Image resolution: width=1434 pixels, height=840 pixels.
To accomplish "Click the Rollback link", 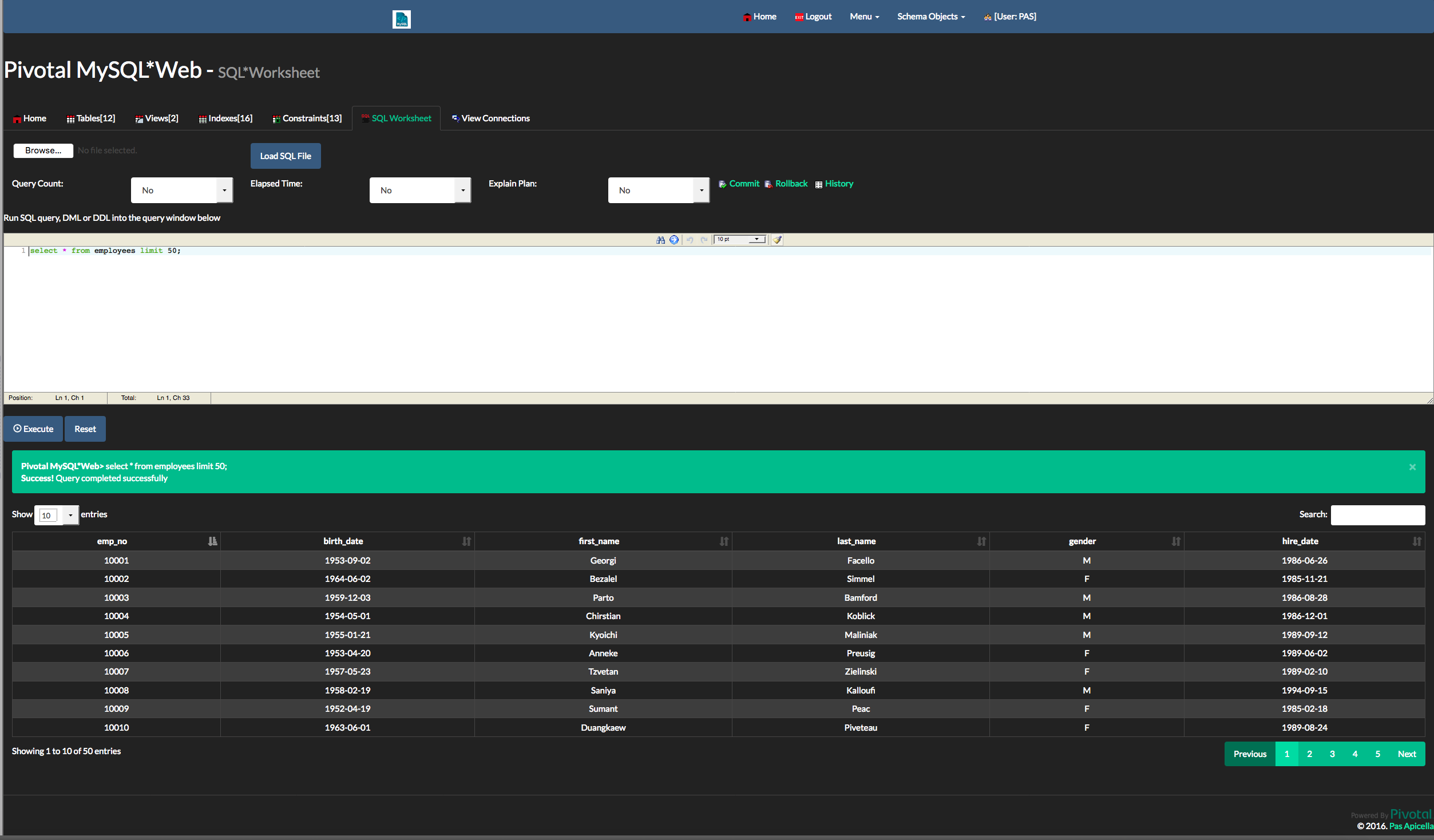I will [786, 184].
